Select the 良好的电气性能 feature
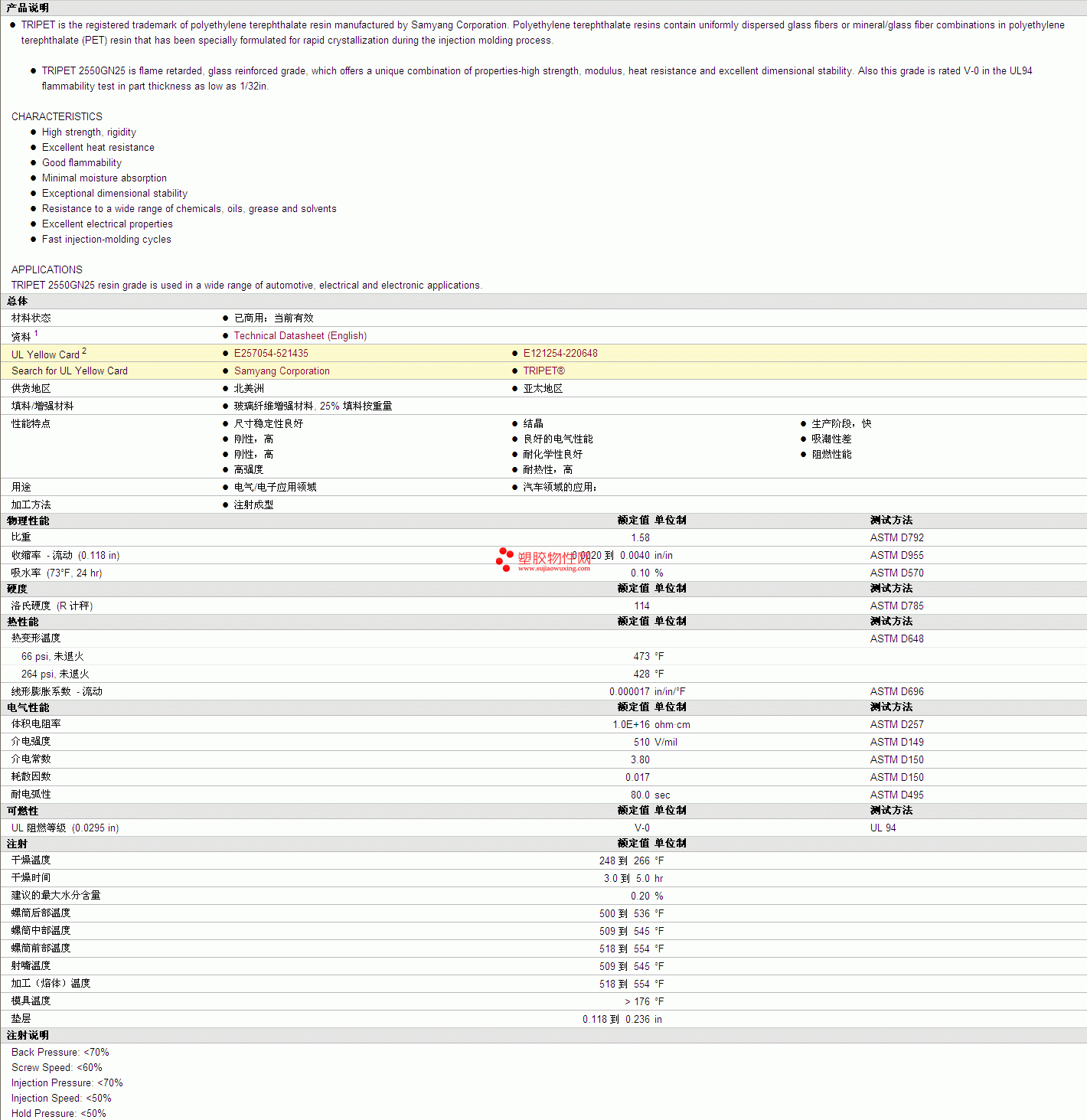Screen dimensions: 1087x1120 pos(558,439)
